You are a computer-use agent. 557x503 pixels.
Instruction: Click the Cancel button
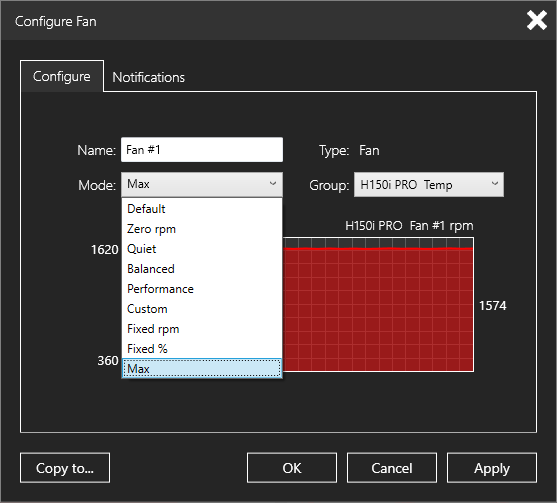[x=392, y=468]
